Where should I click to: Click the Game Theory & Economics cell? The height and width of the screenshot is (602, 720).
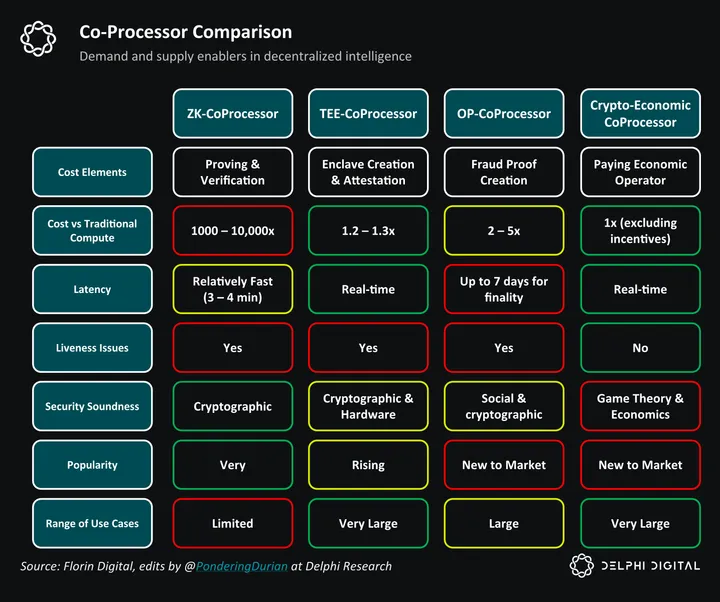coord(640,407)
